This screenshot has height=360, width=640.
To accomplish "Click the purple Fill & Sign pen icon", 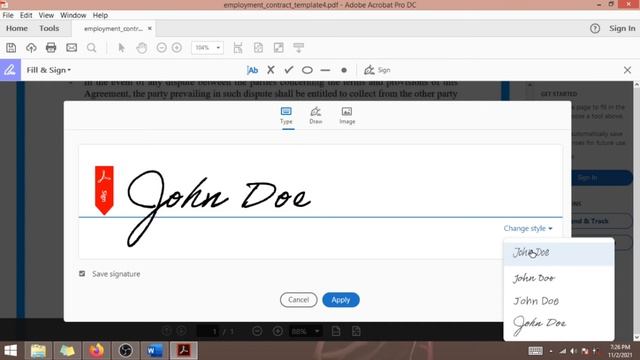I will [x=10, y=70].
